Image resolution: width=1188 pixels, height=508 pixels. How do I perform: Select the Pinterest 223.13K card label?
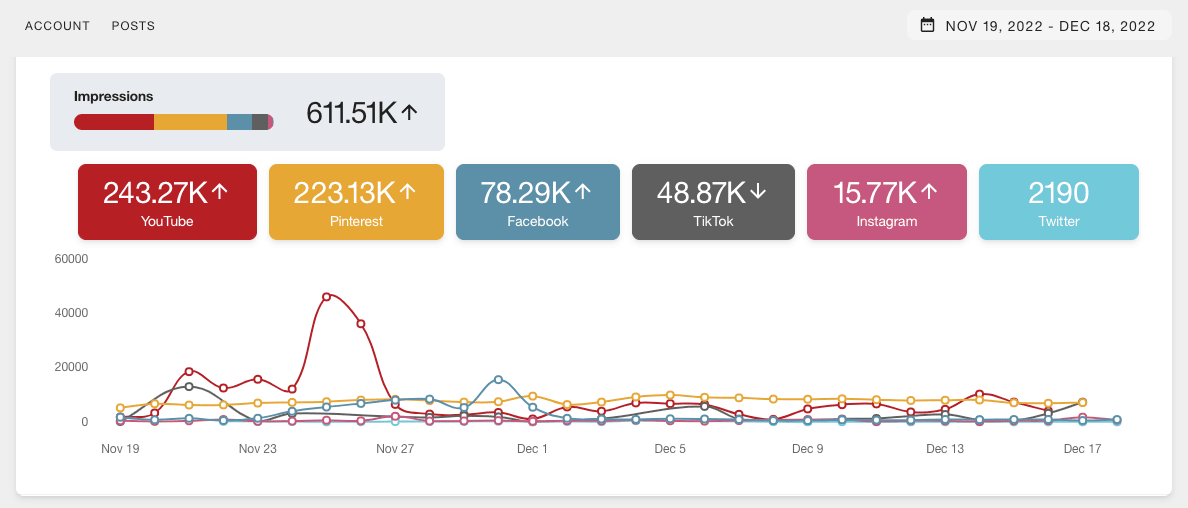coord(357,221)
